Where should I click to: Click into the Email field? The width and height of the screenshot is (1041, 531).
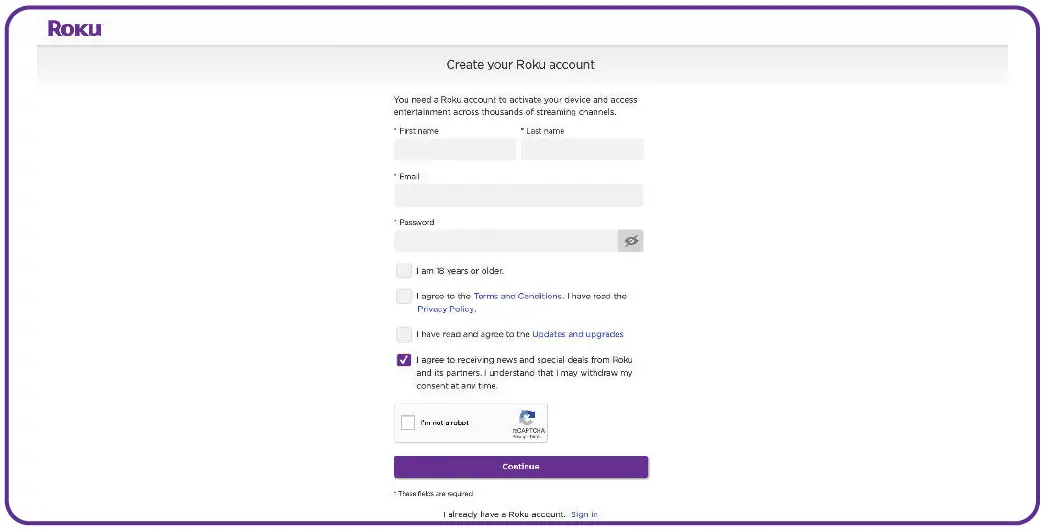tap(518, 195)
